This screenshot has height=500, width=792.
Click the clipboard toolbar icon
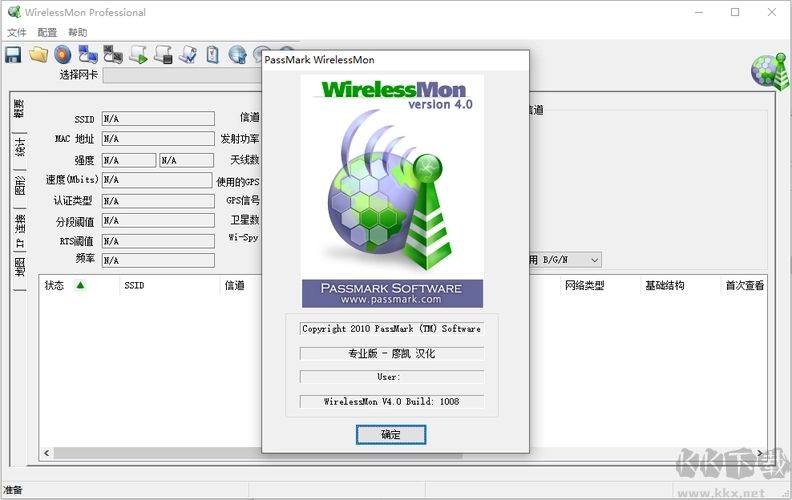(213, 55)
